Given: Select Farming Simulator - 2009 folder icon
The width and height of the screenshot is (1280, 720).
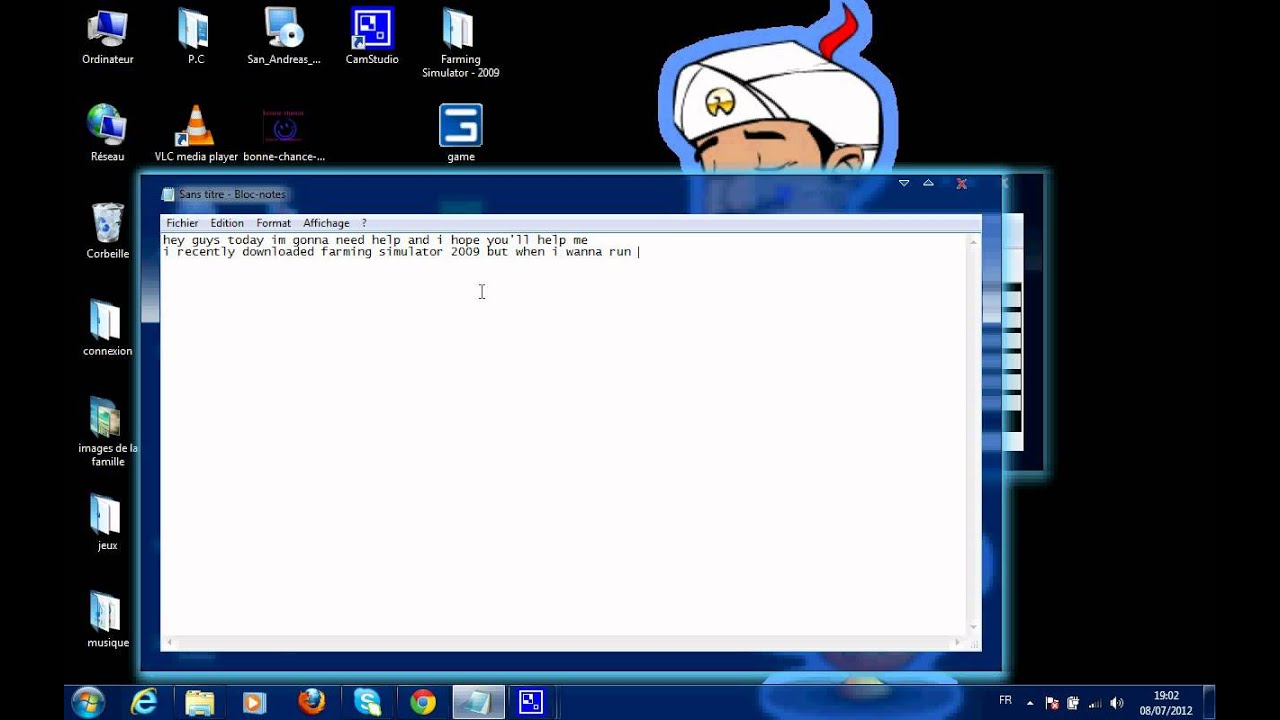Looking at the screenshot, I should 460,44.
